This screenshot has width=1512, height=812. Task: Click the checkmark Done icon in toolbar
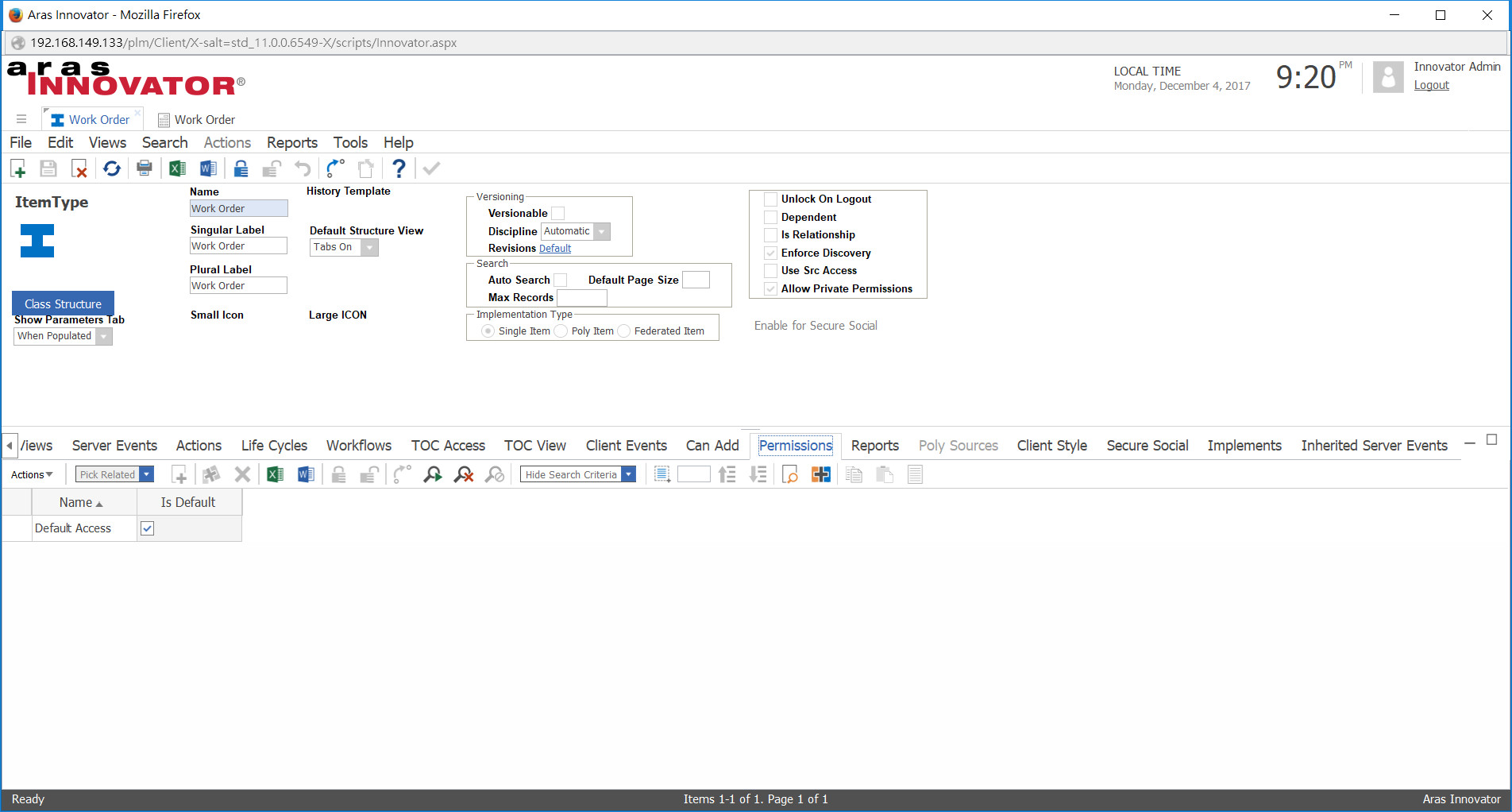tap(431, 168)
